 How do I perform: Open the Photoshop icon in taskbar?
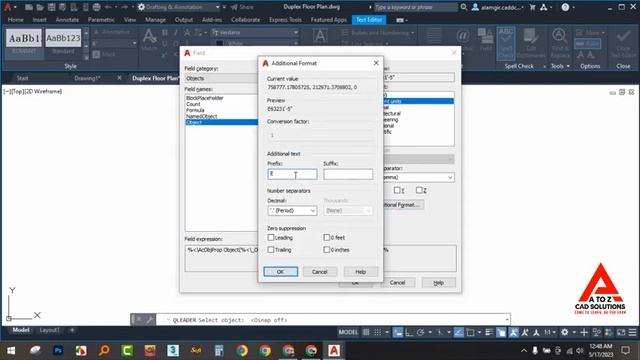(58, 350)
